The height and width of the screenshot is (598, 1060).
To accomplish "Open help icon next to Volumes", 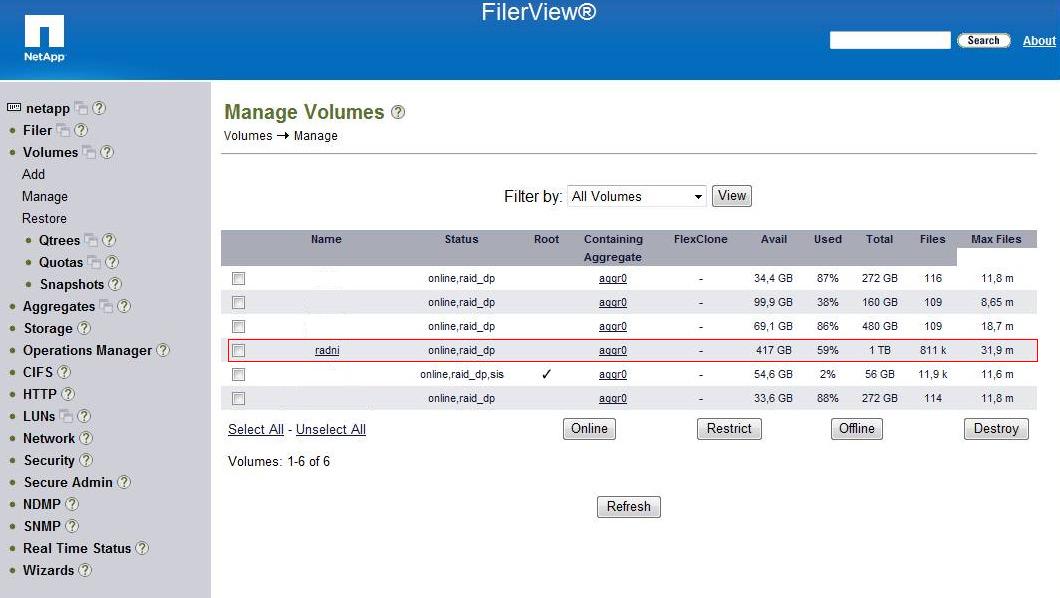I will pos(107,152).
